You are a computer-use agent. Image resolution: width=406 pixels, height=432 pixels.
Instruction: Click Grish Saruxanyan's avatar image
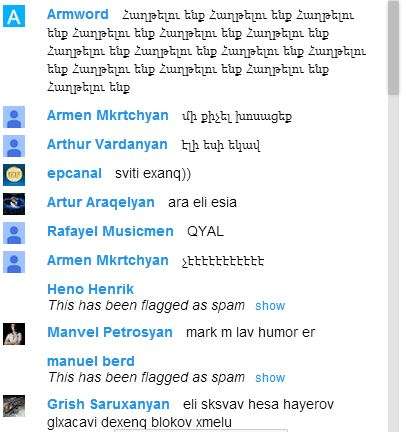coord(14,406)
